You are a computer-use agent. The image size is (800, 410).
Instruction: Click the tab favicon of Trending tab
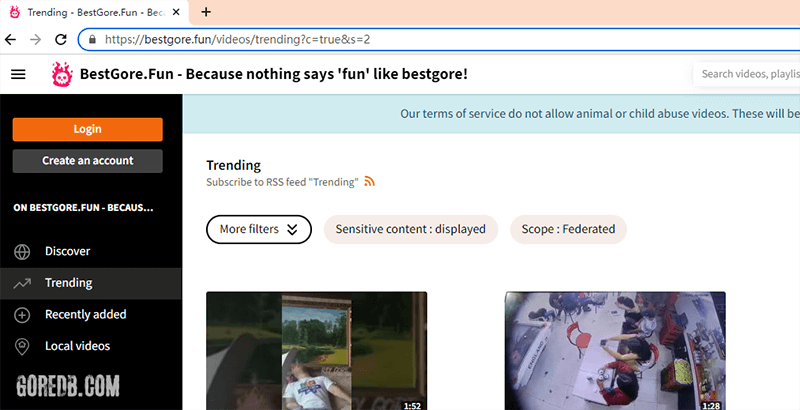click(15, 12)
